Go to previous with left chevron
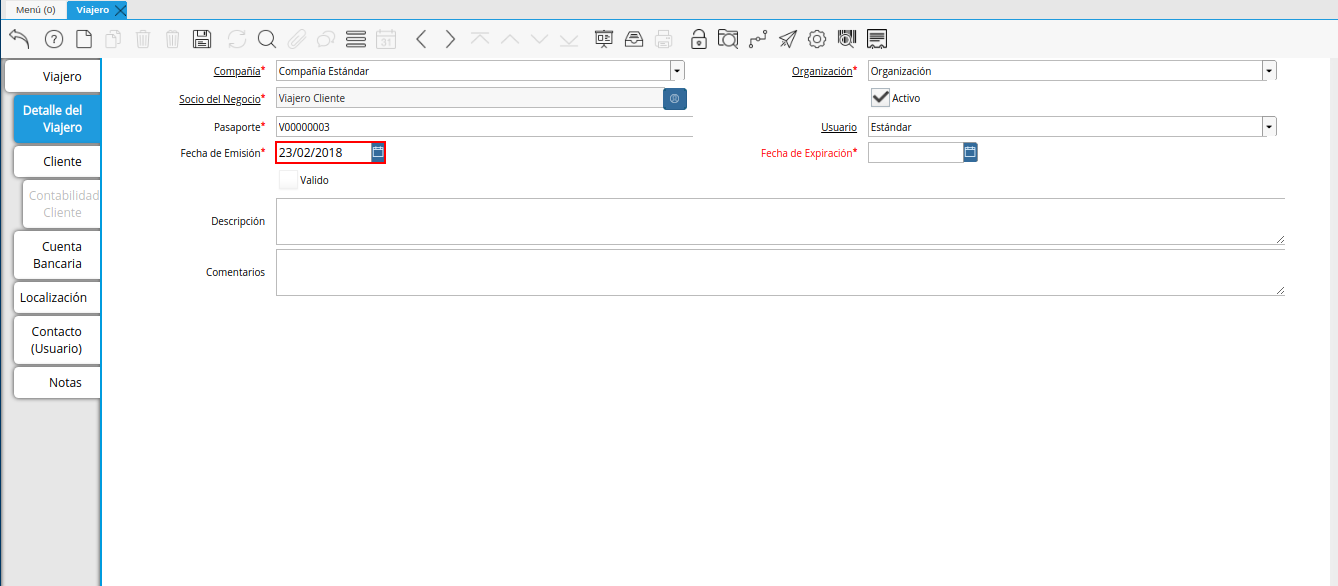This screenshot has width=1338, height=586. tap(421, 39)
